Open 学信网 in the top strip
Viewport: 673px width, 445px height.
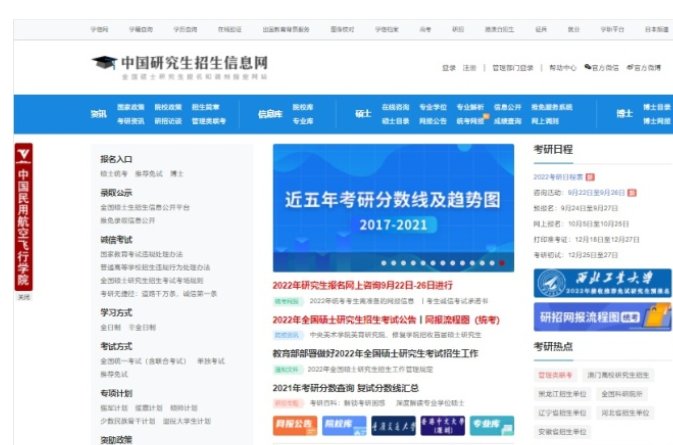pyautogui.click(x=99, y=29)
